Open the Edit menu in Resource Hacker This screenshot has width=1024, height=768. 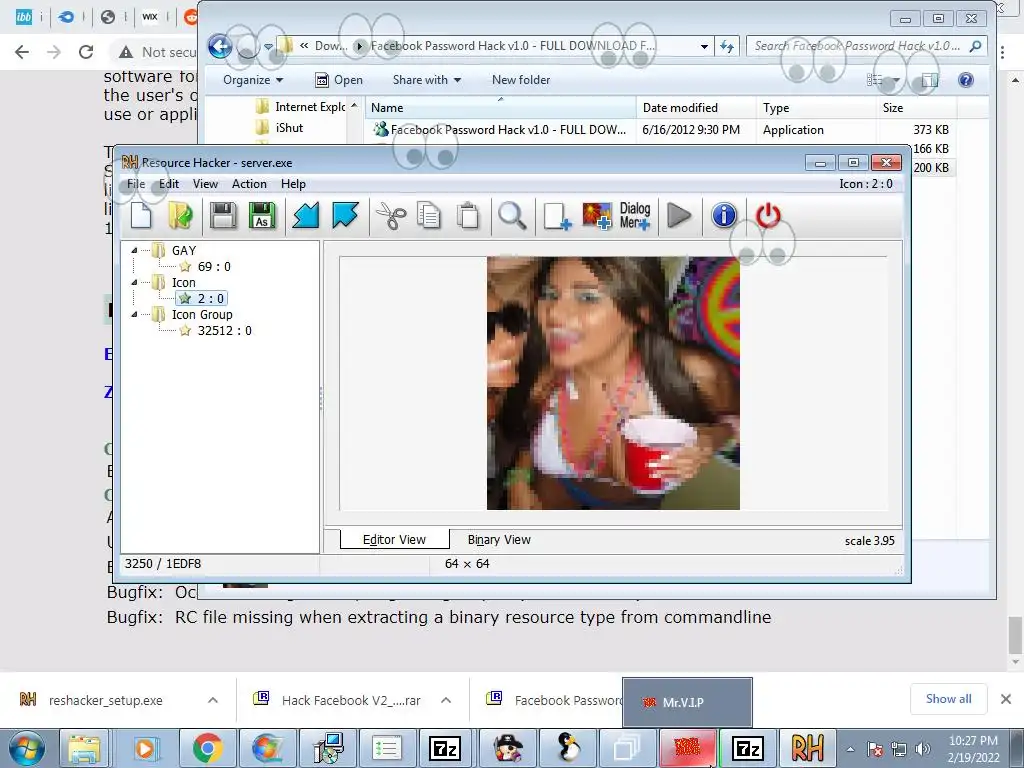pos(168,184)
